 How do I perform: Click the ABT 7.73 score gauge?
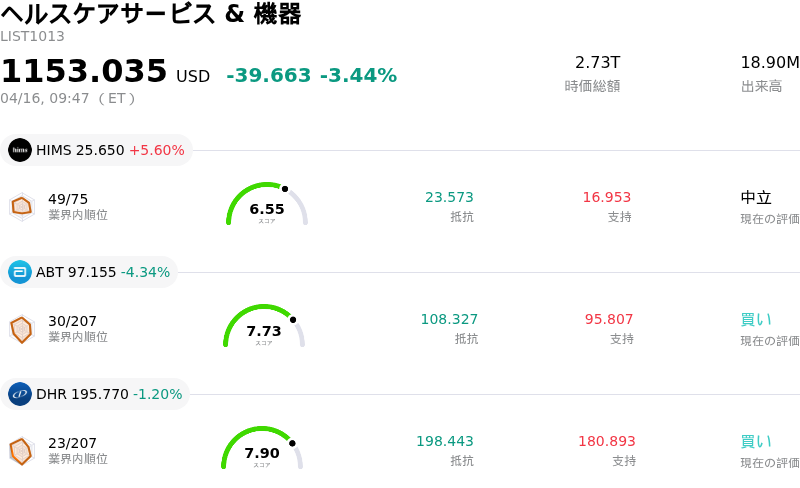[264, 328]
